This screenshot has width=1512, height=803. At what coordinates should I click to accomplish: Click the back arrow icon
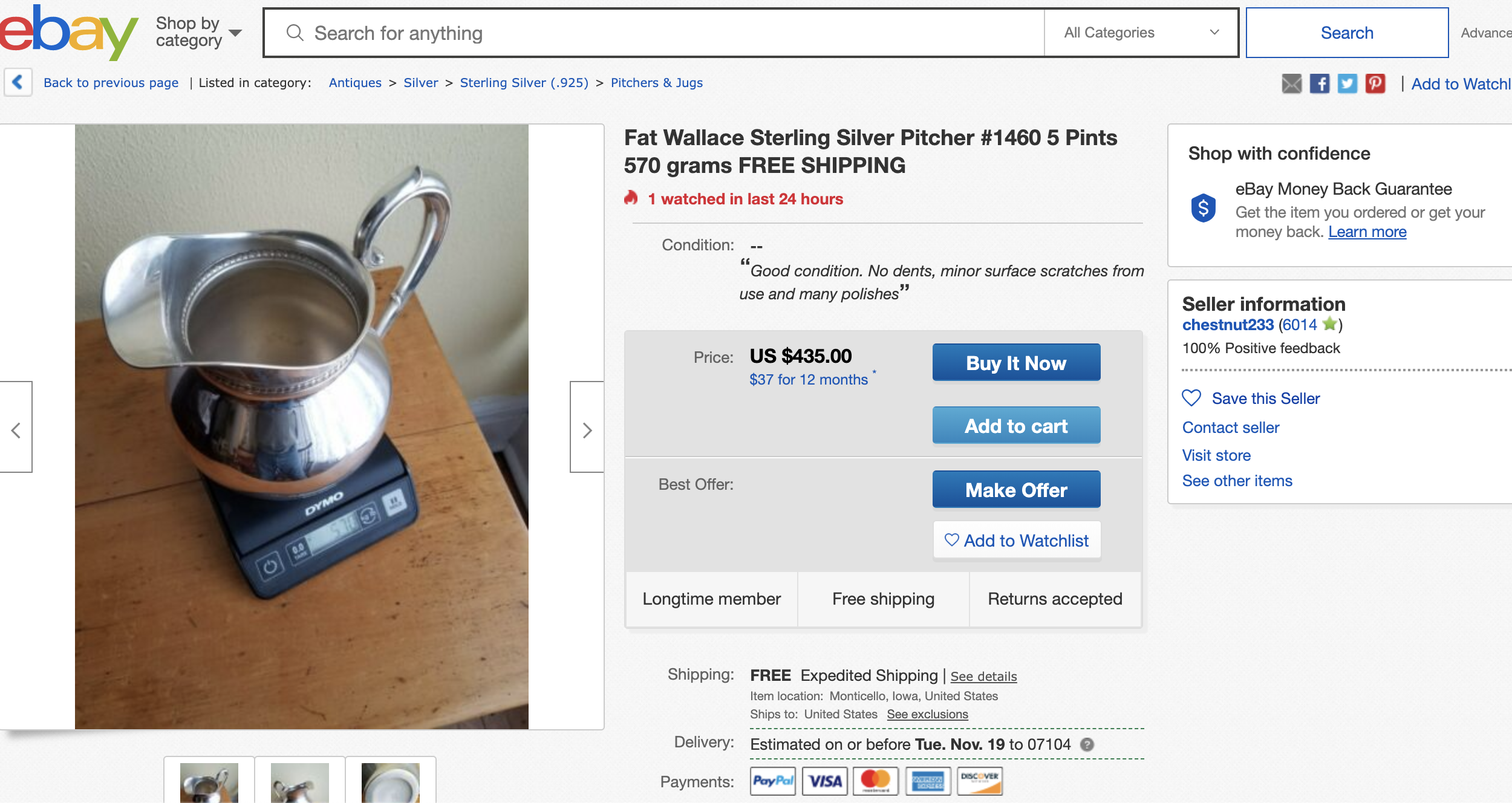[x=18, y=82]
